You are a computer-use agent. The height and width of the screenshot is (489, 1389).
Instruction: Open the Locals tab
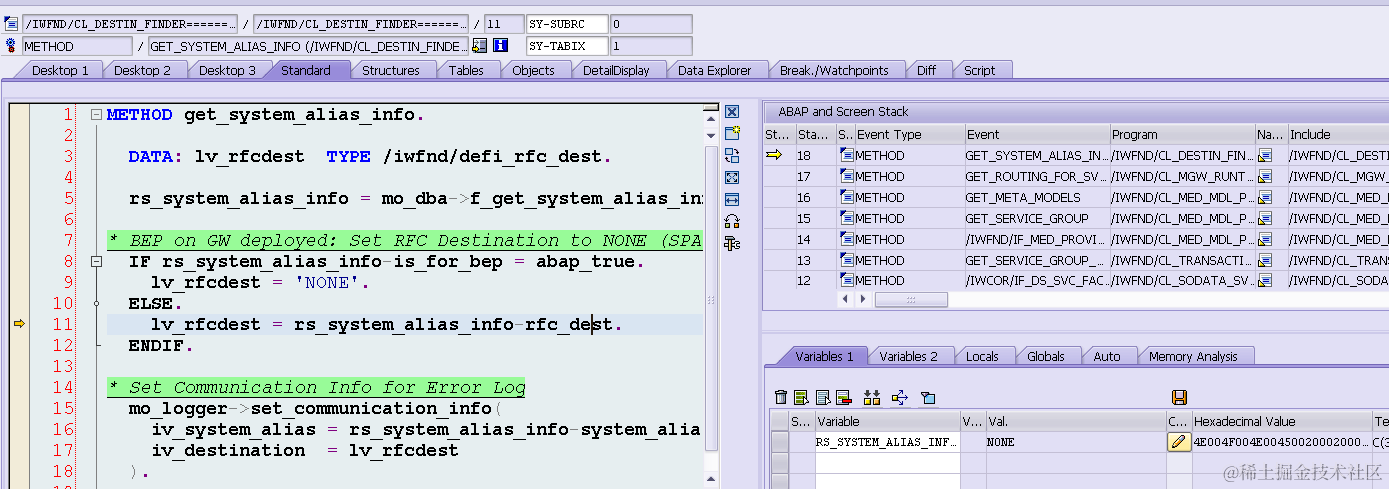[982, 356]
